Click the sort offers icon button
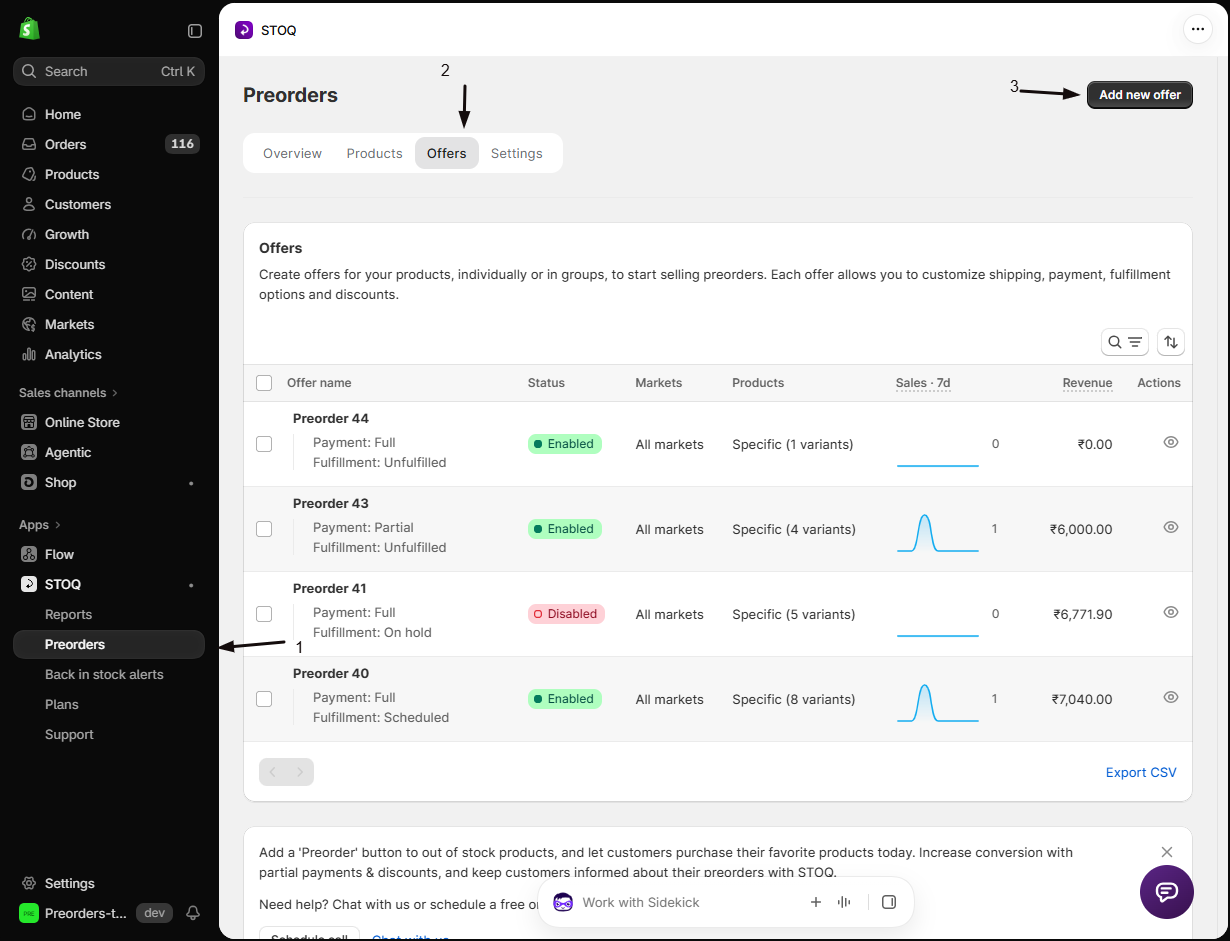Screen dimensions: 1230x941 click(x=1171, y=342)
